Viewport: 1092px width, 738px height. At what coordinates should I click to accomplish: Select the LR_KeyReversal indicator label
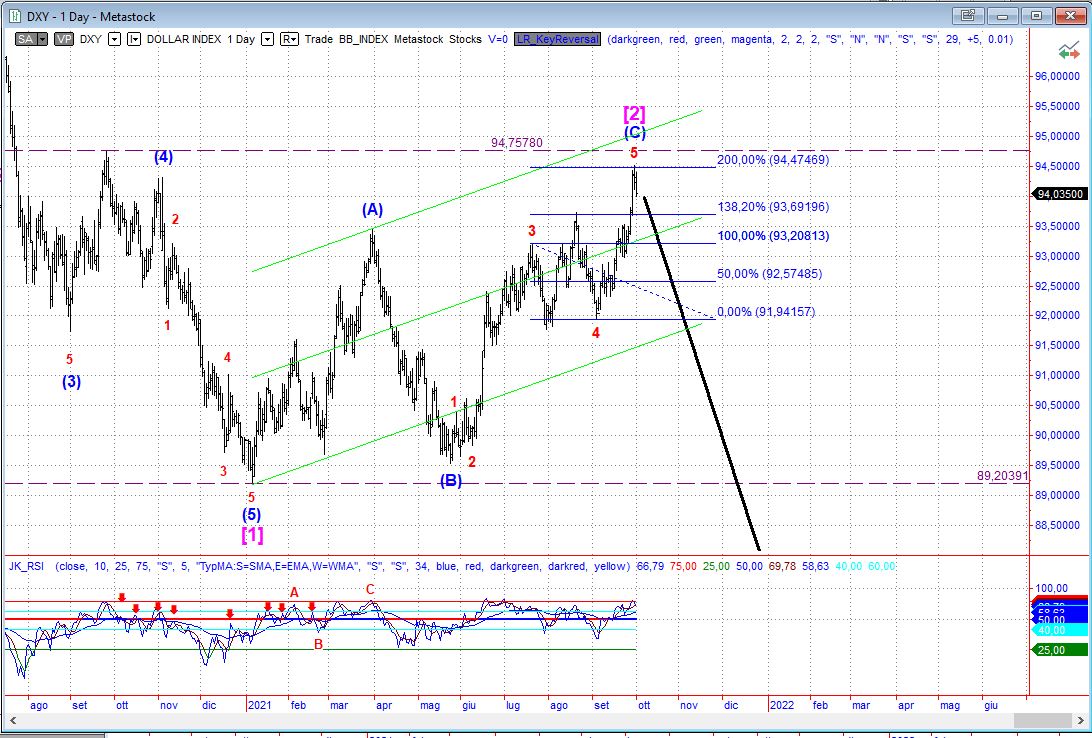tap(557, 39)
